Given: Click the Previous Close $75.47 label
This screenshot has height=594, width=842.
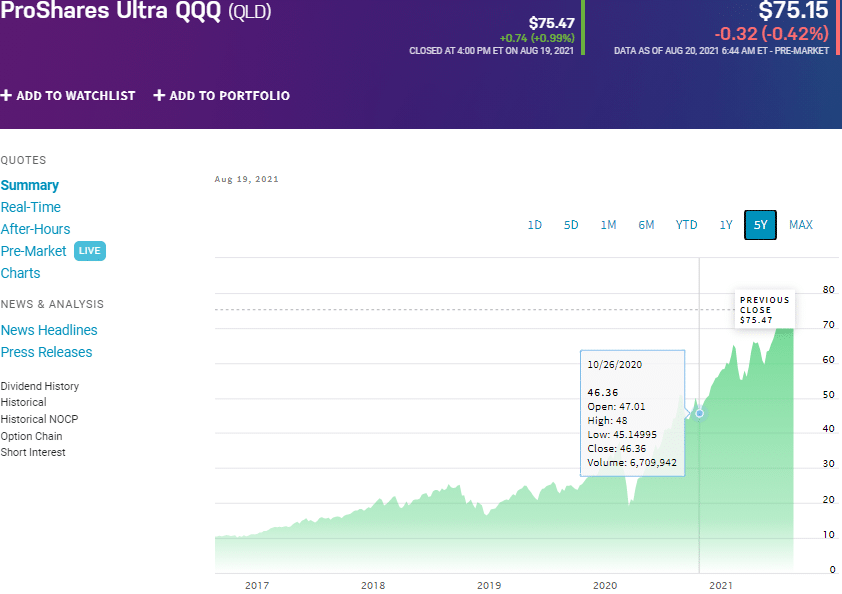Looking at the screenshot, I should 765,310.
